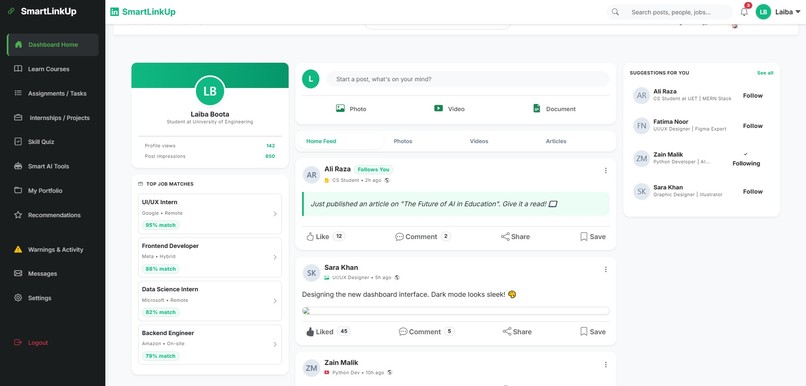Click the broken image in Sara Khan's post
Screen dimensions: 806x386
pyautogui.click(x=455, y=311)
